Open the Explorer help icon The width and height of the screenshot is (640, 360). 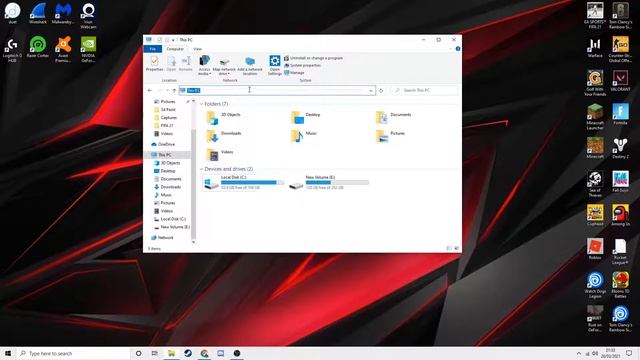[x=458, y=49]
